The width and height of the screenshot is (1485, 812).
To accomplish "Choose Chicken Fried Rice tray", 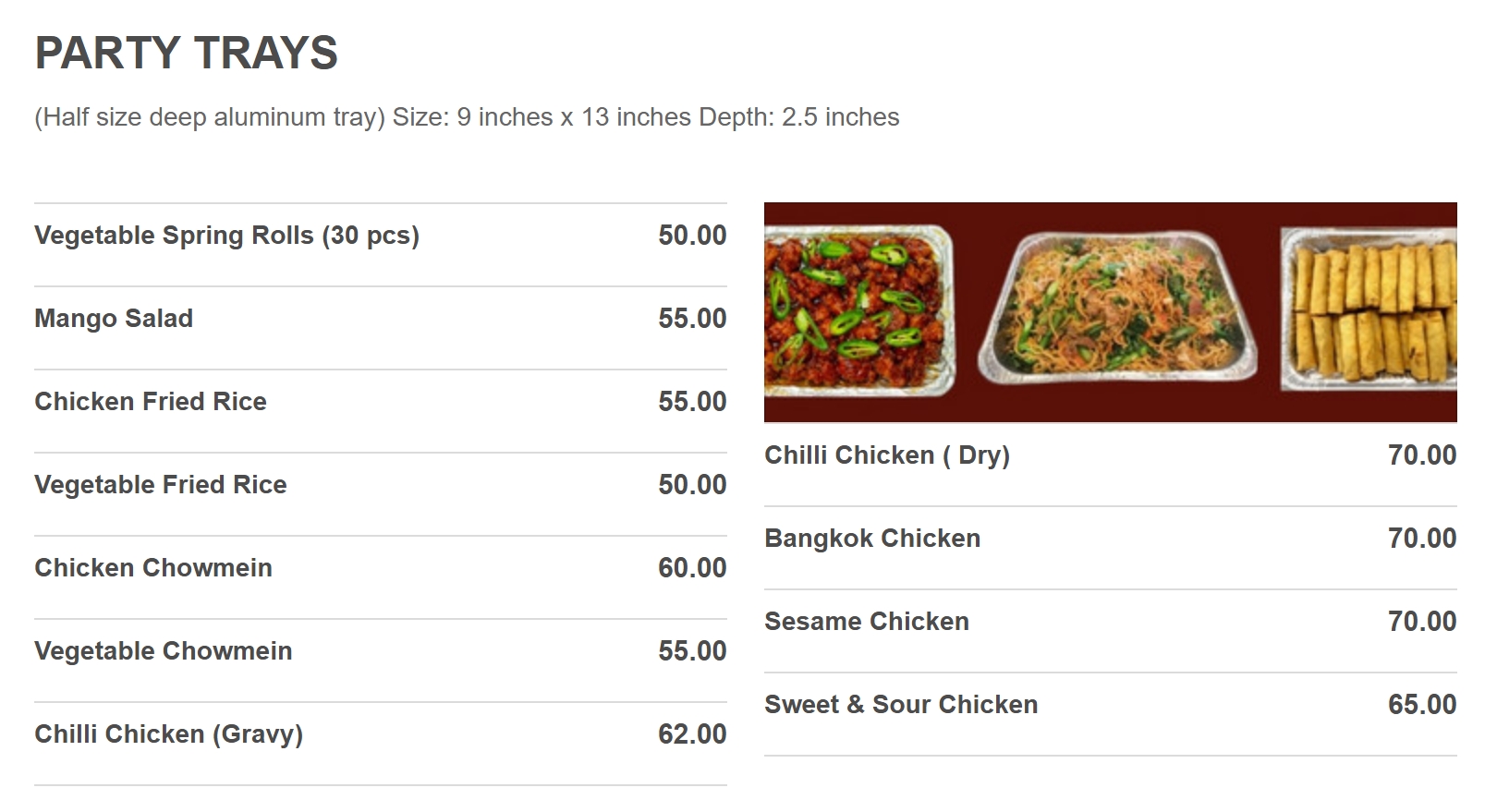I will pos(151,402).
